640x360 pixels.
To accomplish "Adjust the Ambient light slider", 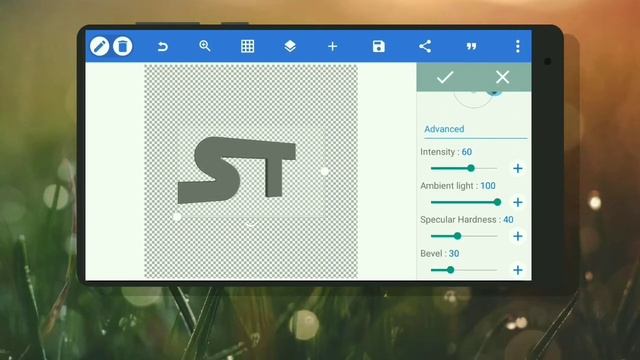I will 466,202.
